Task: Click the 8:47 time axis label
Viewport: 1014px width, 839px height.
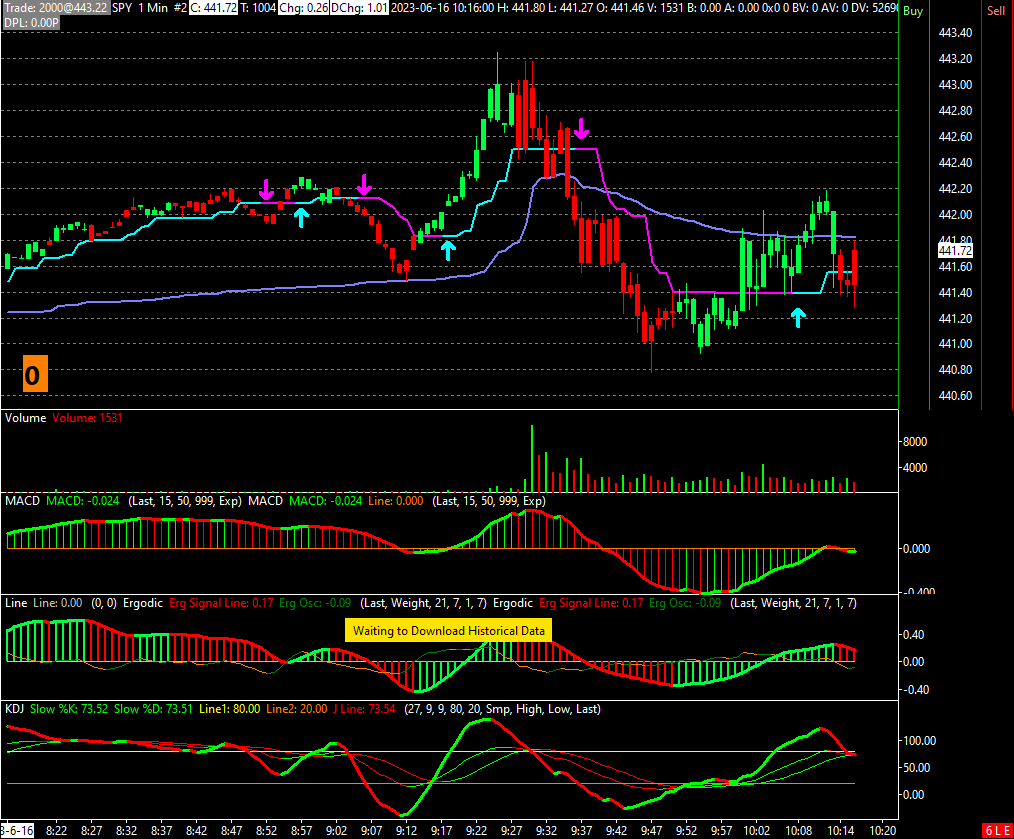Action: [232, 831]
